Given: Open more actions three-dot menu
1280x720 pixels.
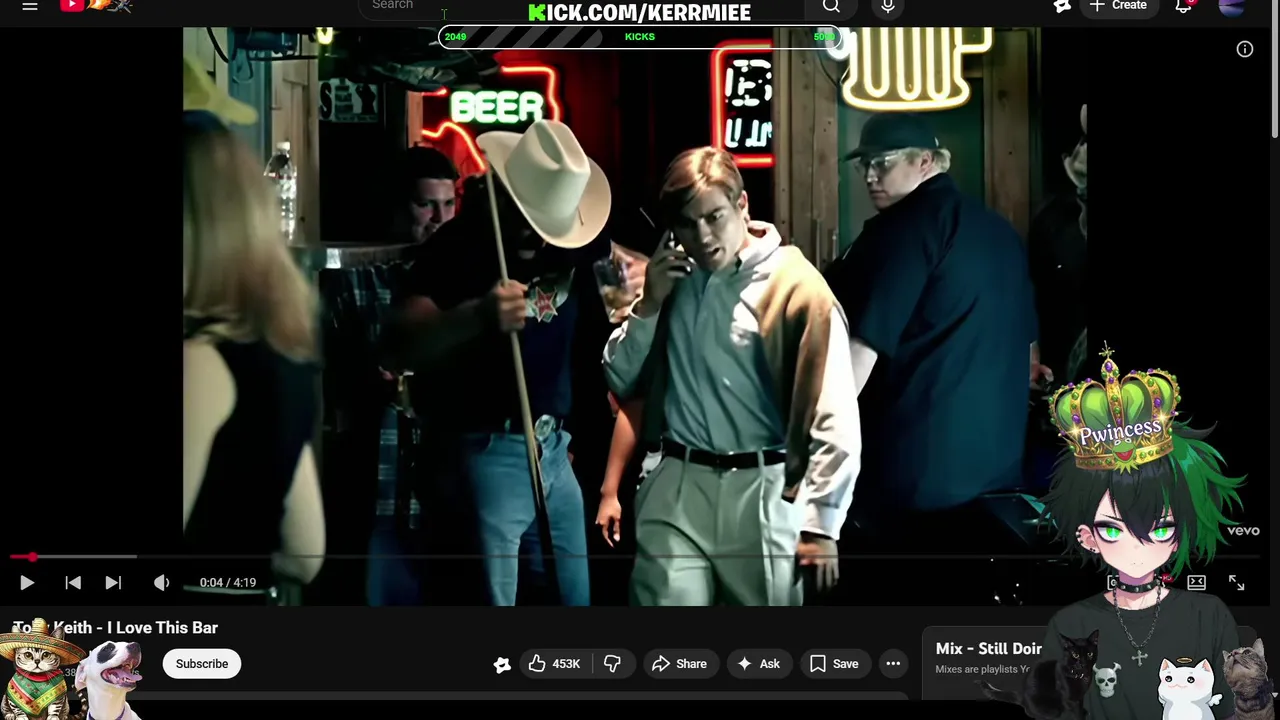Looking at the screenshot, I should [893, 664].
